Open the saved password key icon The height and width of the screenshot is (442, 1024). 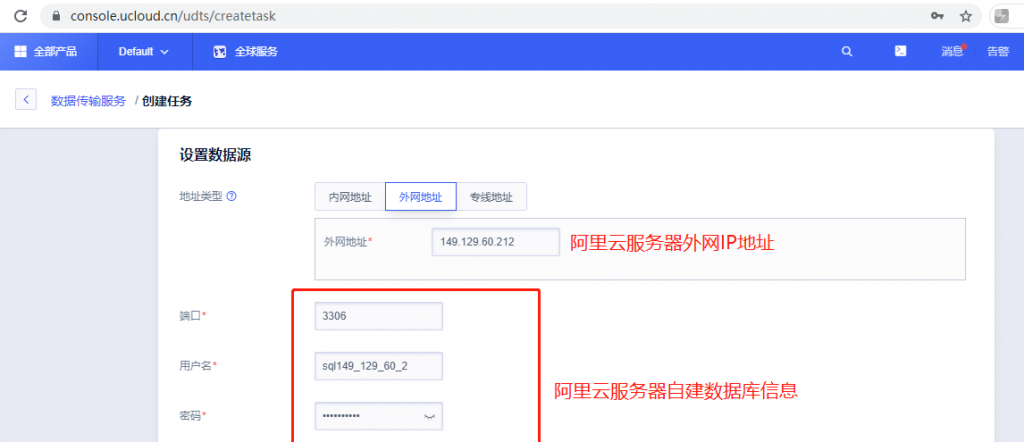pyautogui.click(x=937, y=16)
